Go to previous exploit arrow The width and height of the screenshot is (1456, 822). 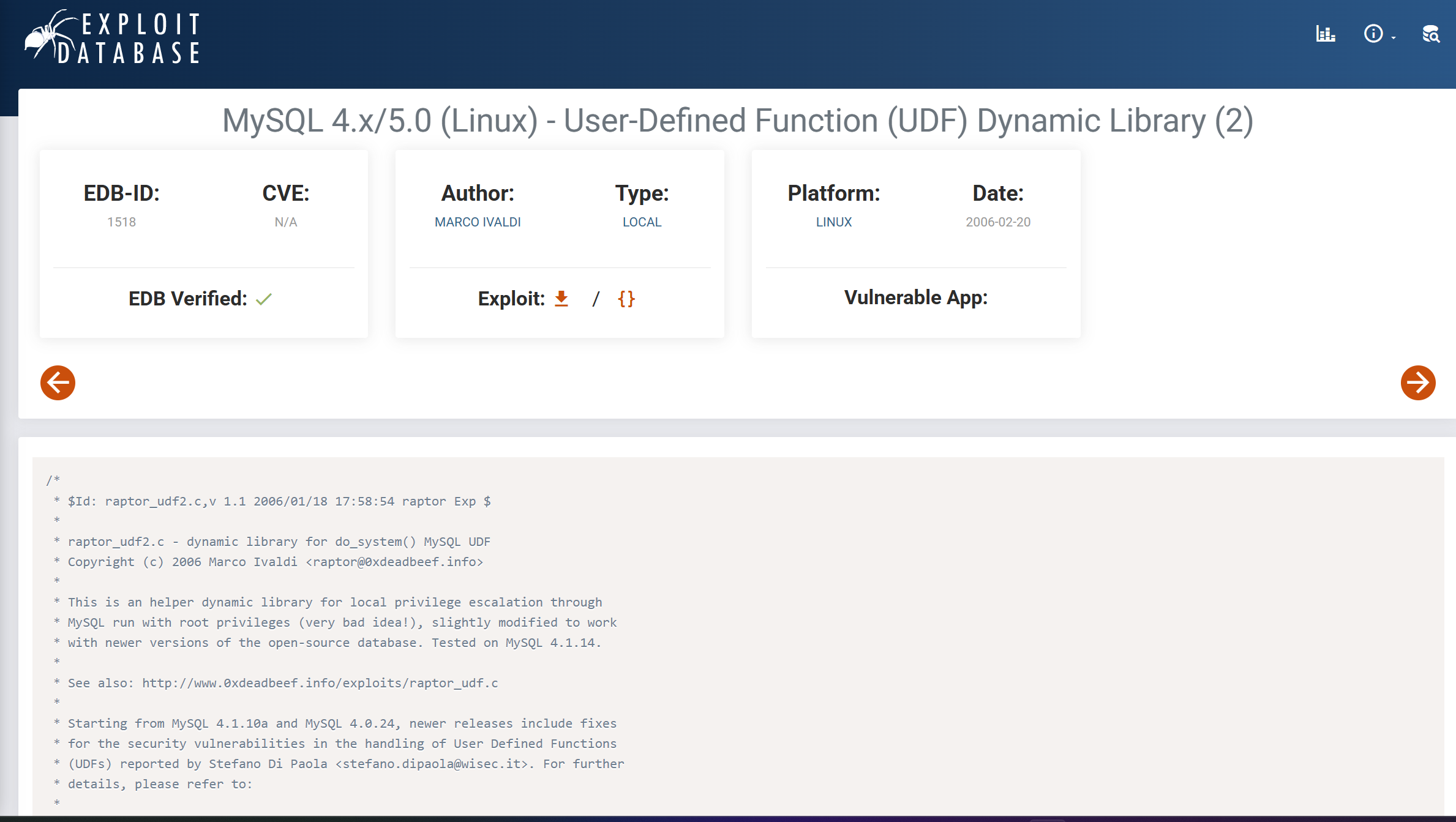point(58,383)
